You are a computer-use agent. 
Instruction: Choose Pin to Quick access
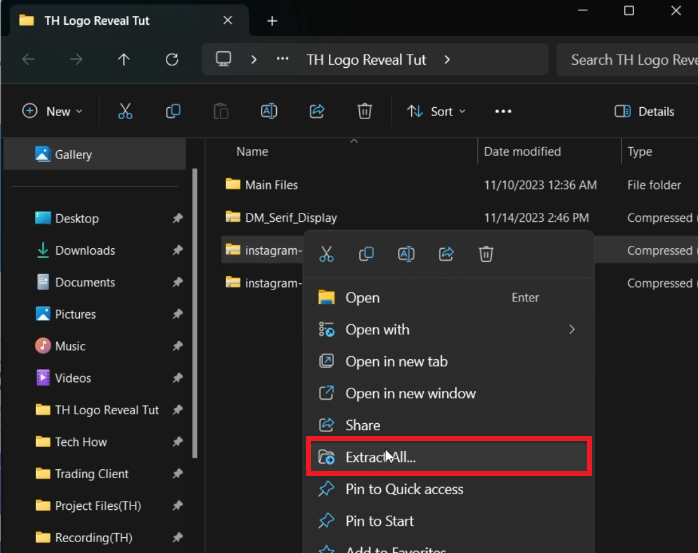pyautogui.click(x=404, y=489)
